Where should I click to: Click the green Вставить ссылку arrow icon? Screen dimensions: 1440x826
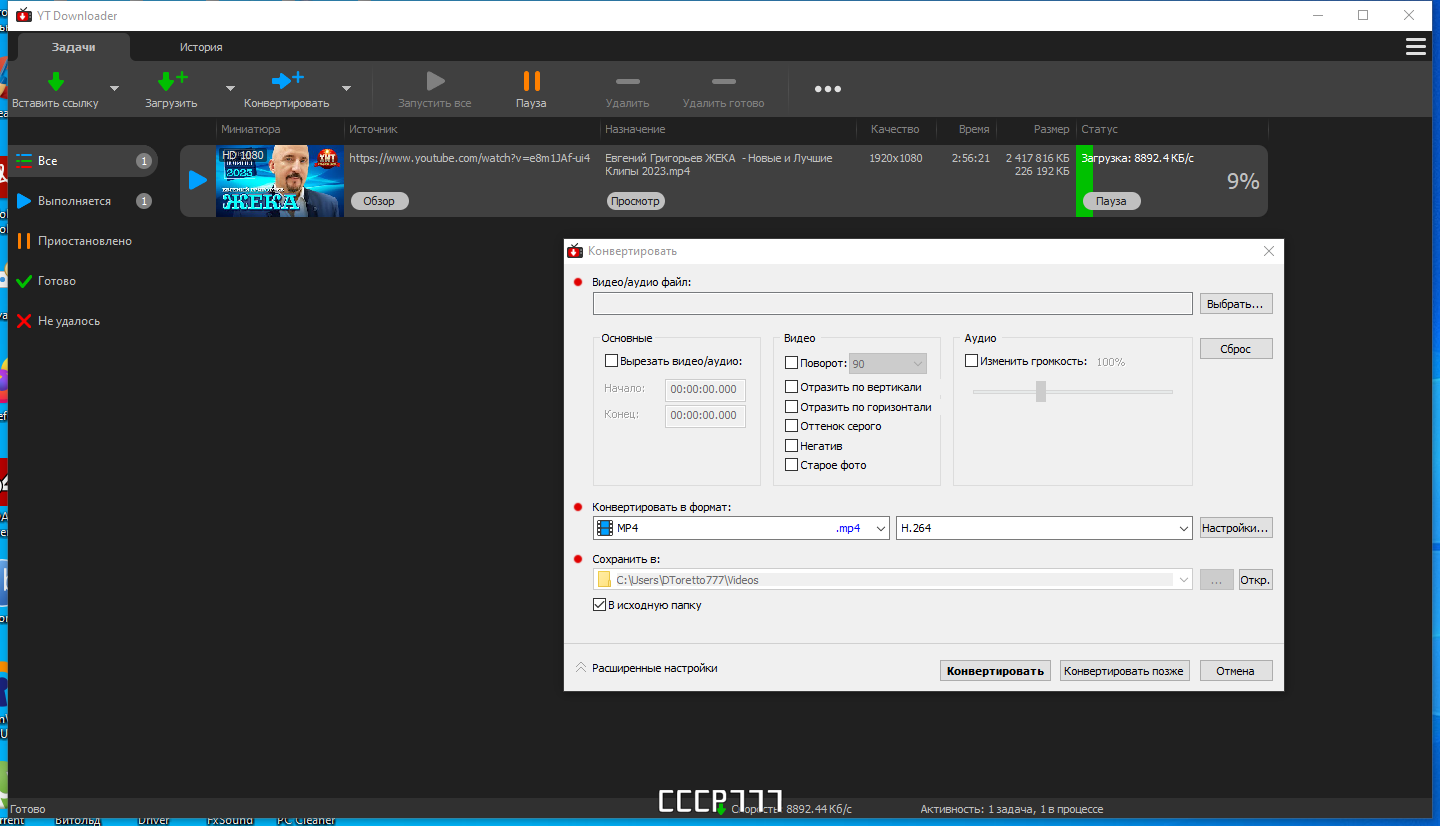coord(56,81)
